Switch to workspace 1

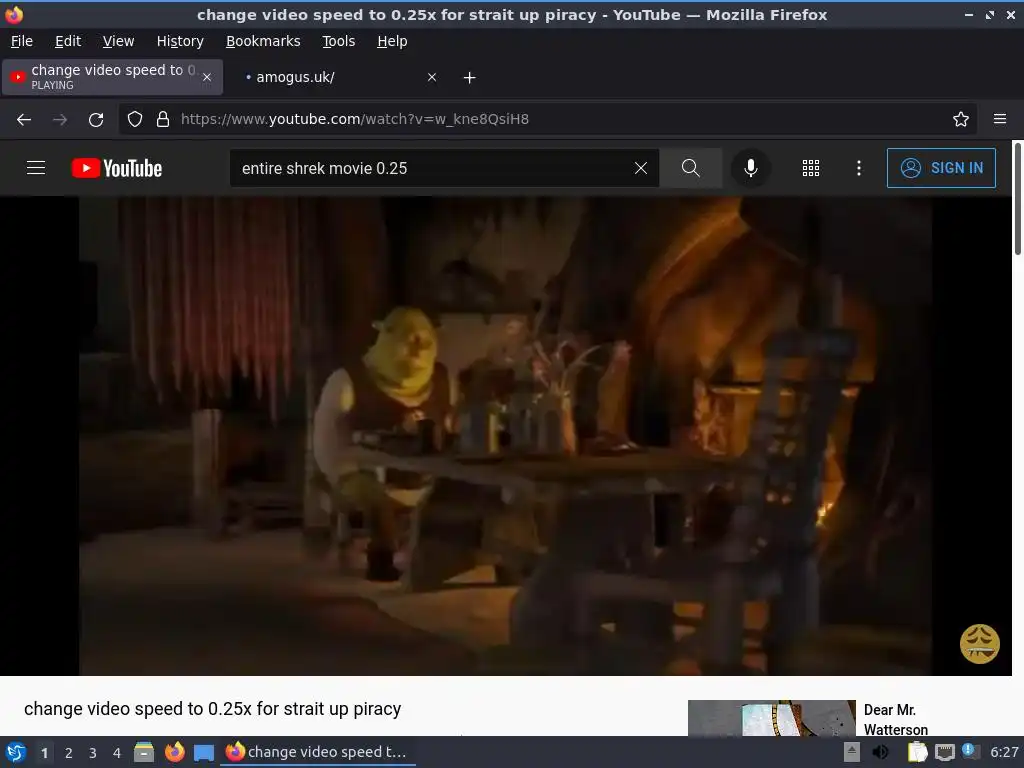pyautogui.click(x=44, y=753)
